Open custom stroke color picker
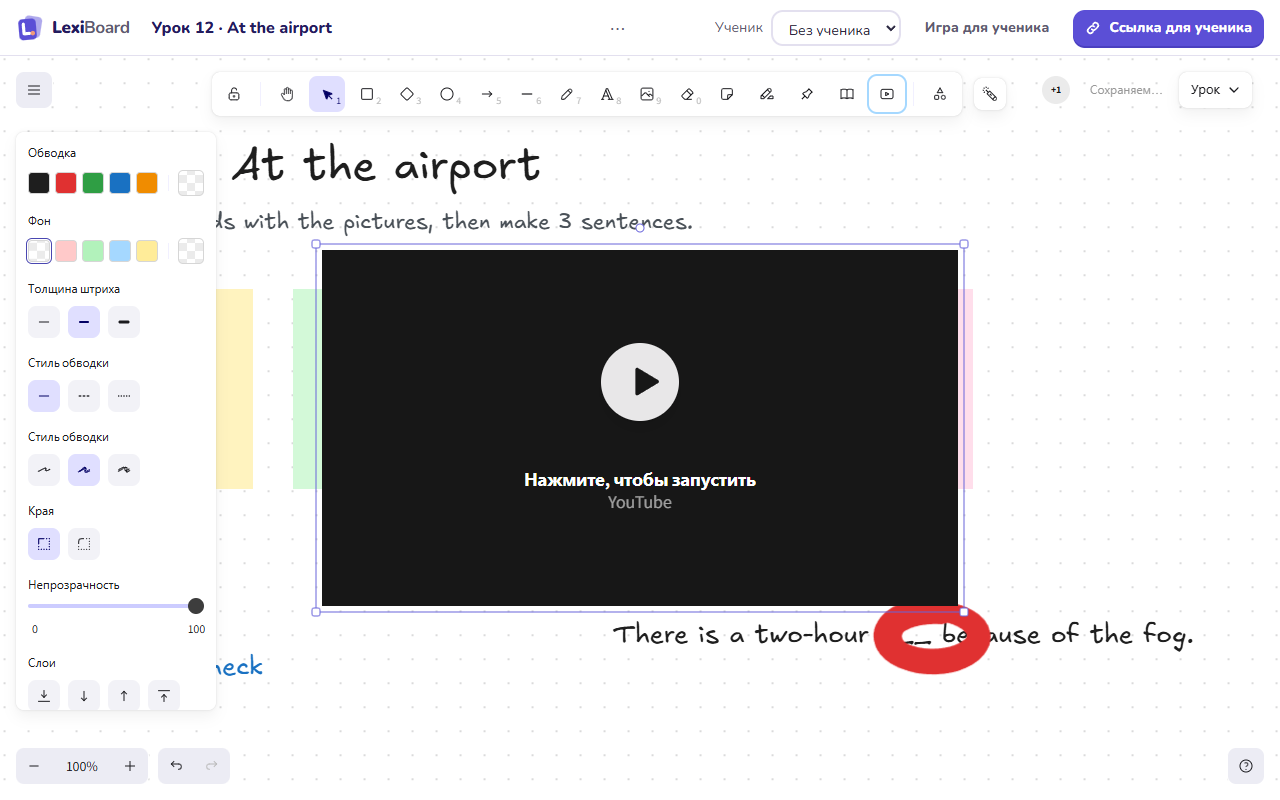This screenshot has width=1280, height=800. [x=191, y=183]
